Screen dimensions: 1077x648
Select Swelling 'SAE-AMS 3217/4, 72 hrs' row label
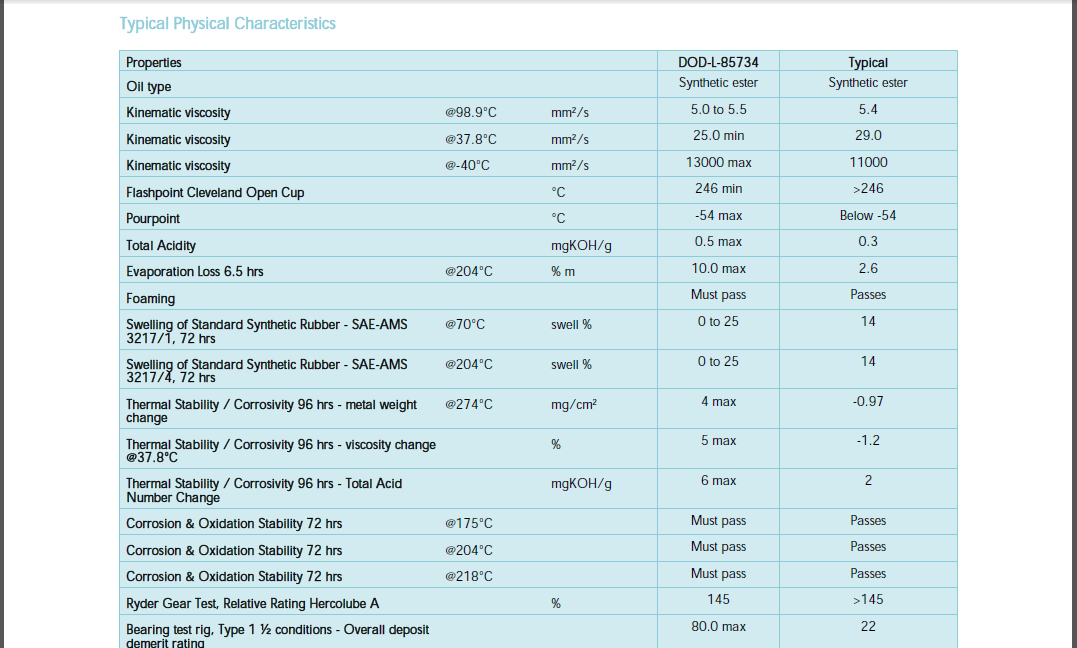267,371
